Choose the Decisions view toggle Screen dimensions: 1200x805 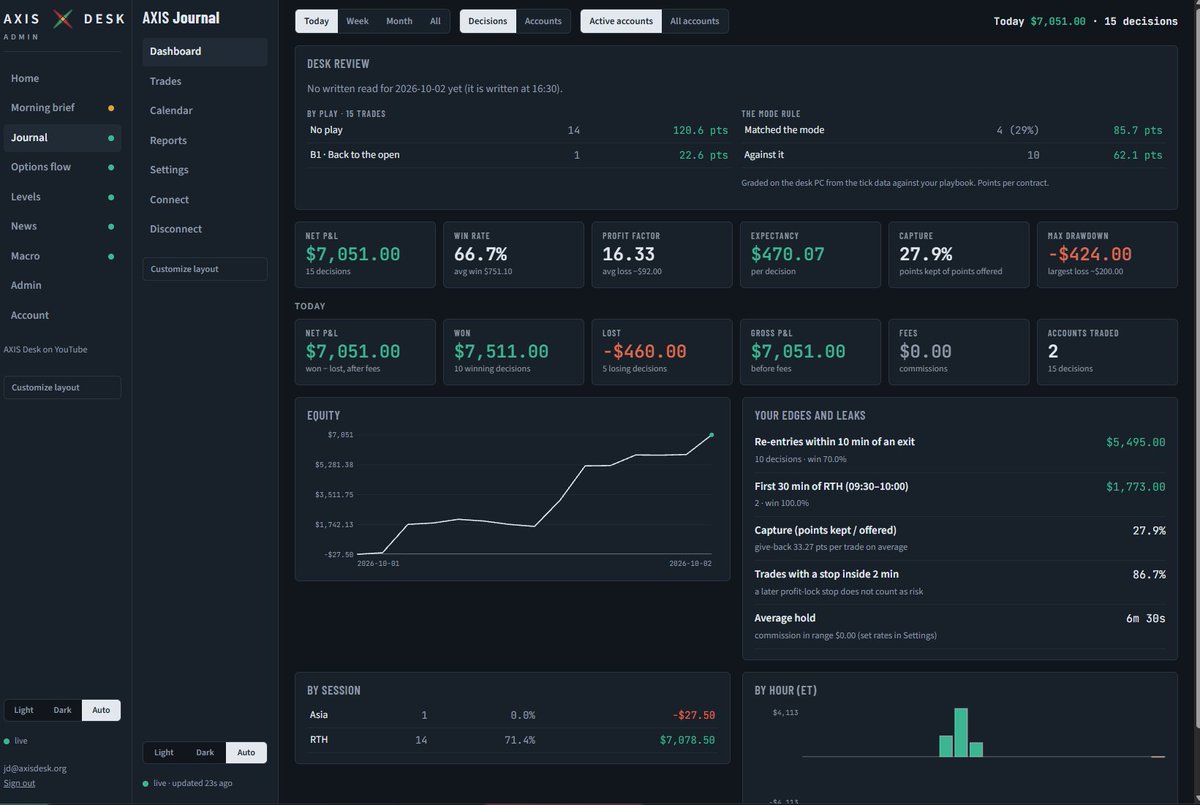tap(488, 21)
